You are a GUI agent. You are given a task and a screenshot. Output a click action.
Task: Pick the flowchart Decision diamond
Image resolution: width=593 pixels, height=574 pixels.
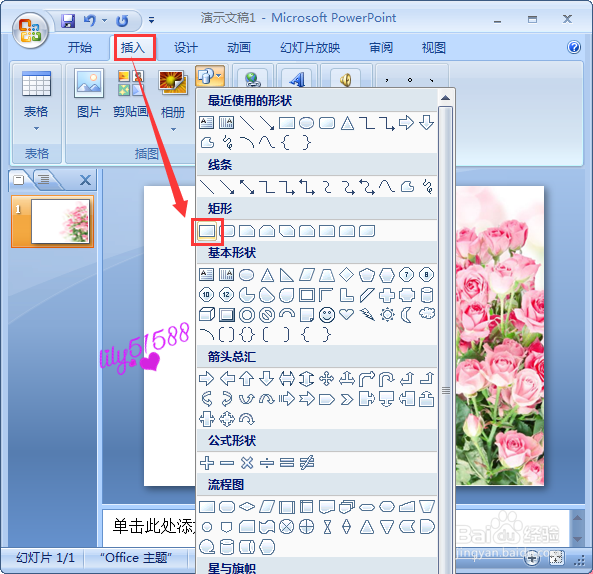(247, 507)
